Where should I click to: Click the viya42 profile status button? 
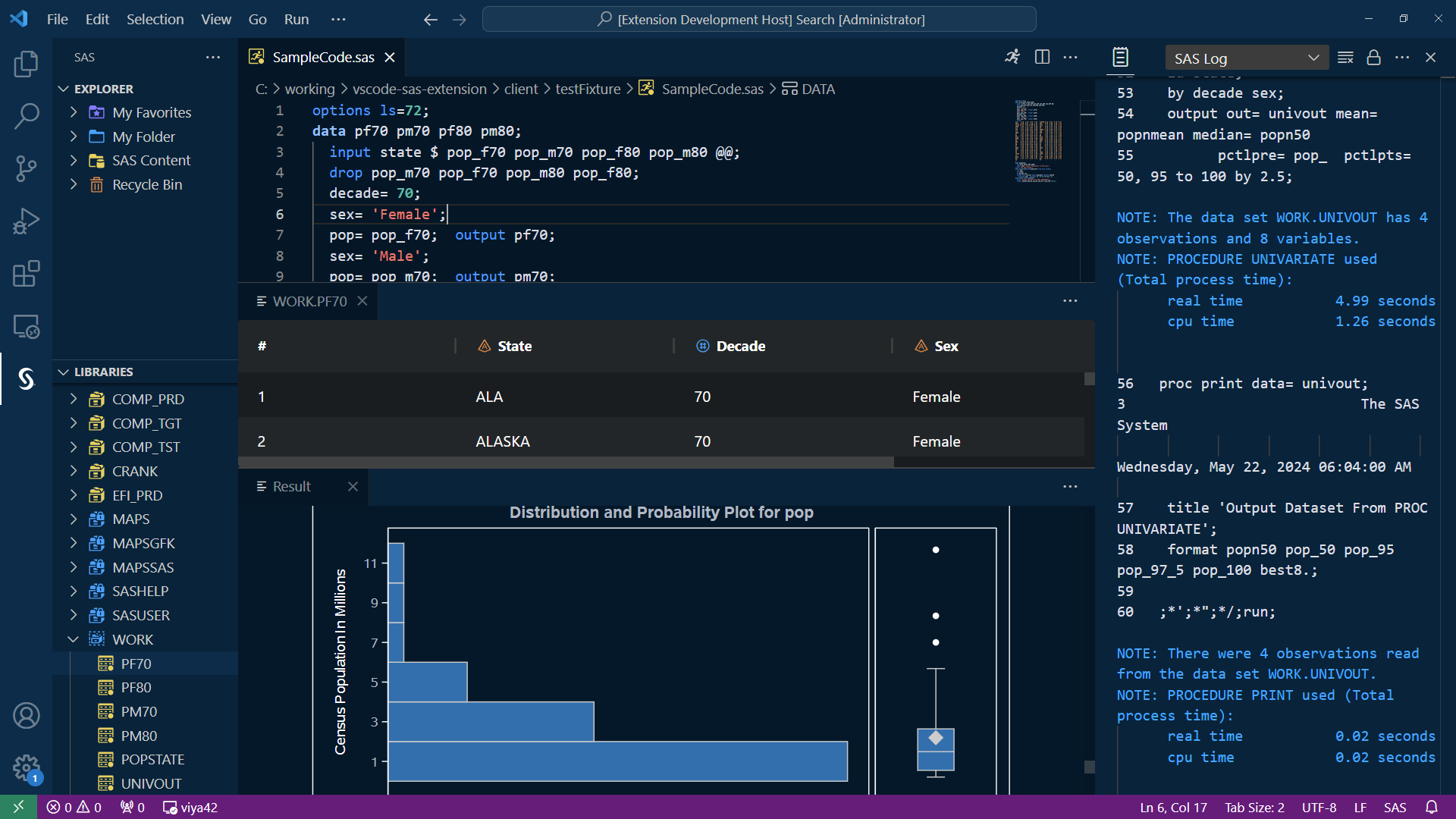[190, 808]
